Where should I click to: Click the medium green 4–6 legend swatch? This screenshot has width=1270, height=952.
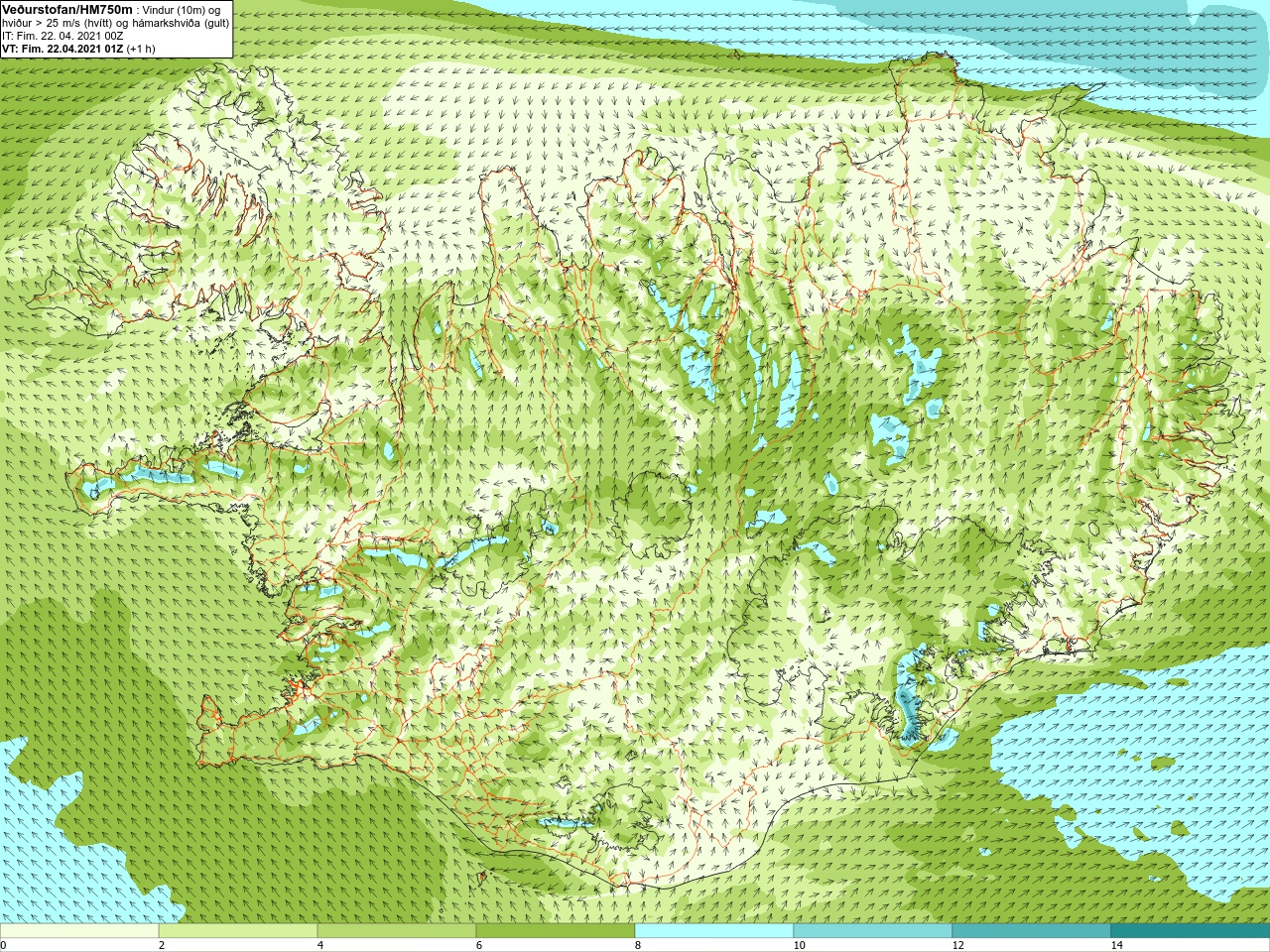[x=397, y=931]
